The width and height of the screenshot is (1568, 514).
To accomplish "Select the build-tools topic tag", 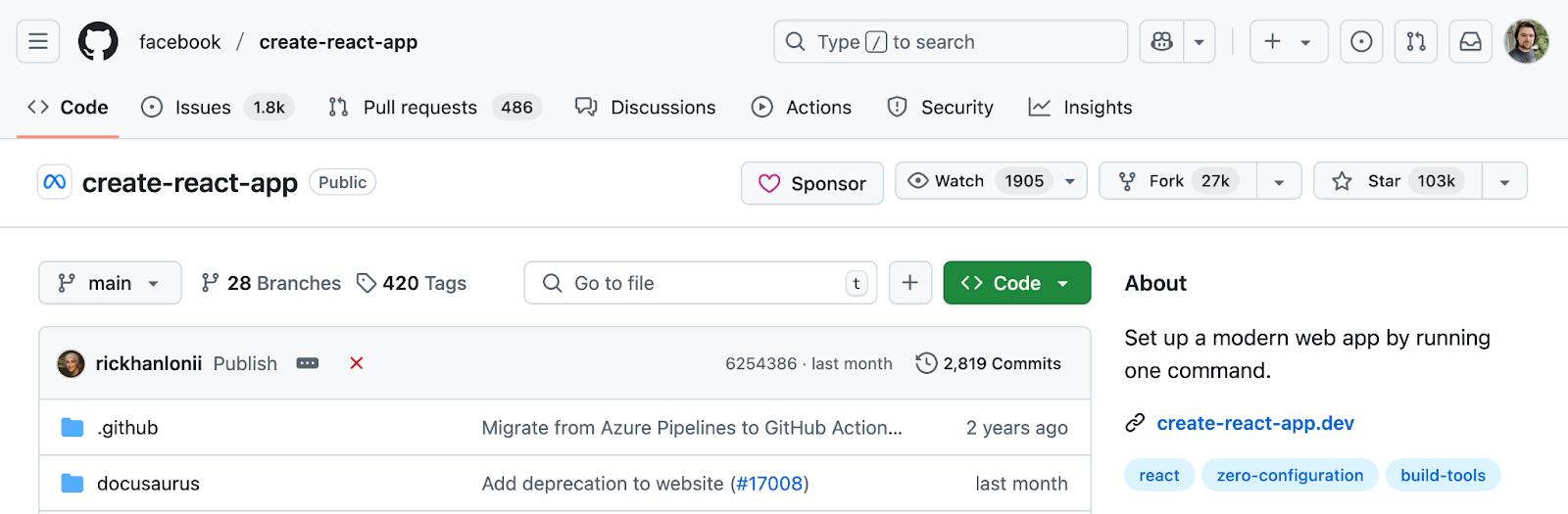I will pos(1443,475).
